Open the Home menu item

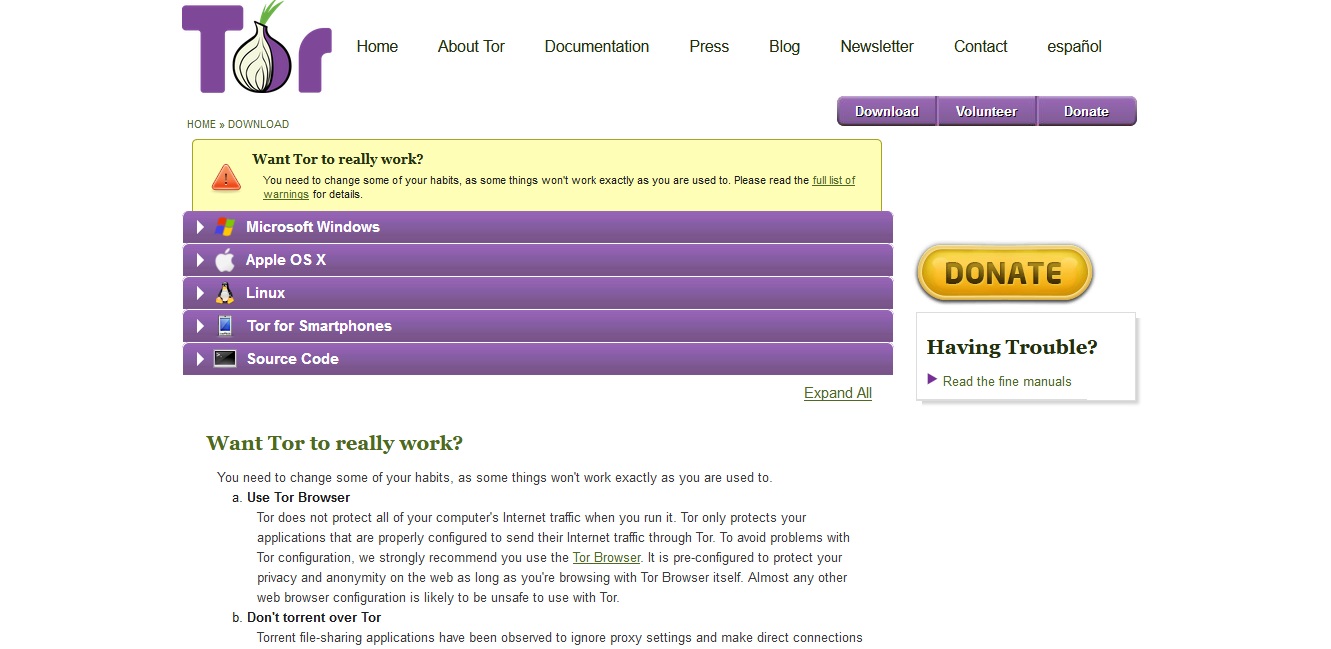coord(377,47)
